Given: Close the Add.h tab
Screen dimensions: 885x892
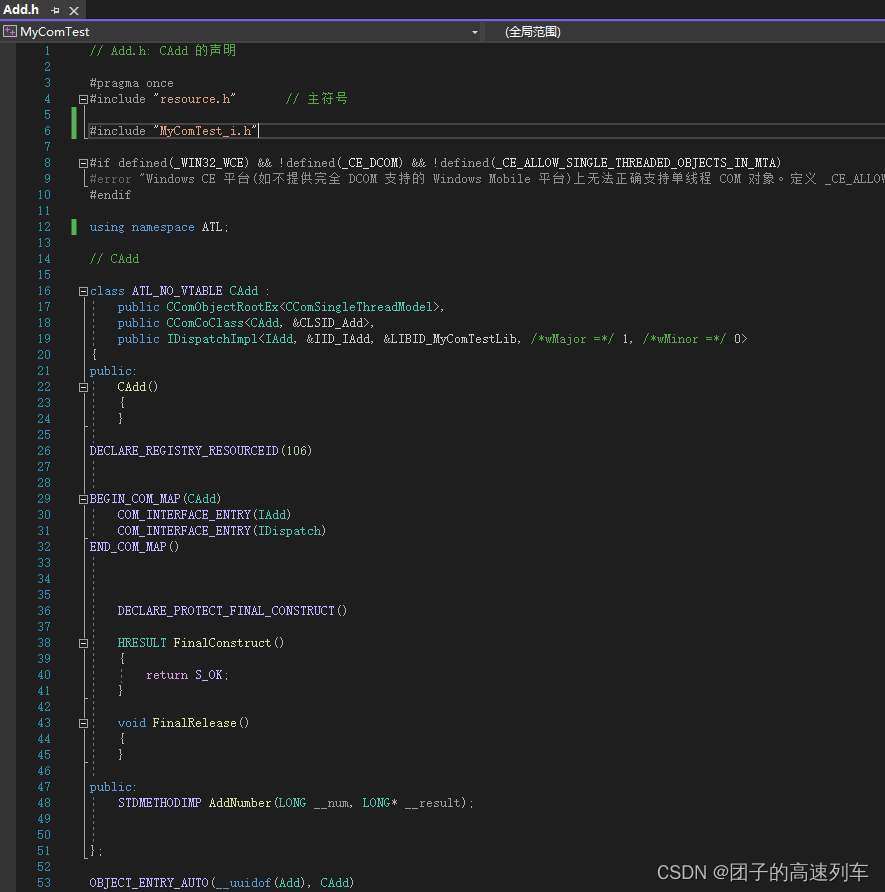Looking at the screenshot, I should 74,10.
